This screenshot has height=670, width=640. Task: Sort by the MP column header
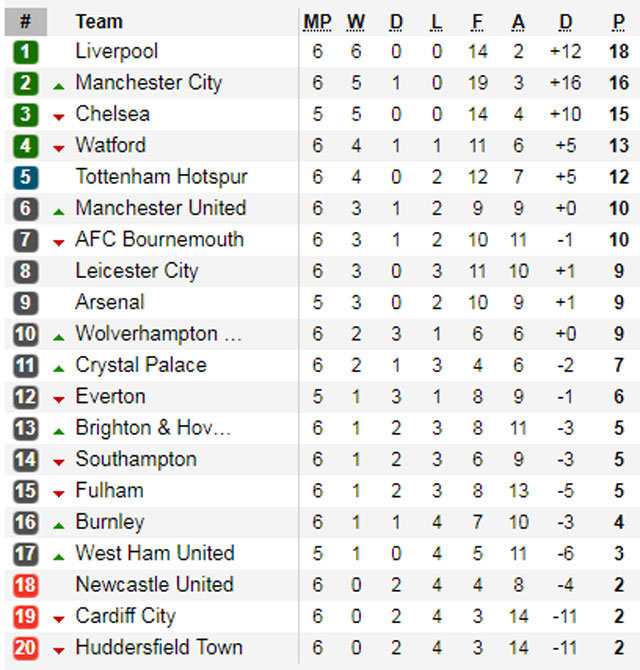point(318,21)
